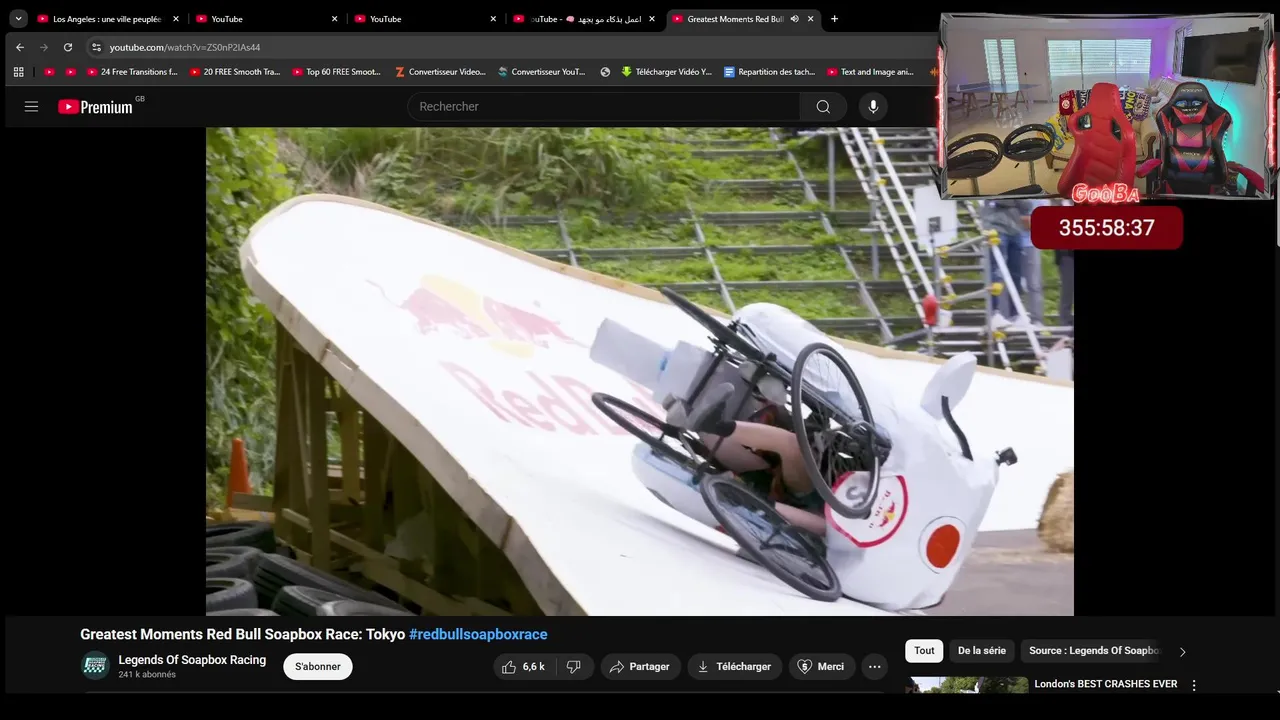Open Legends Of Soapbox Racing channel name
This screenshot has height=720, width=1280.
point(192,660)
